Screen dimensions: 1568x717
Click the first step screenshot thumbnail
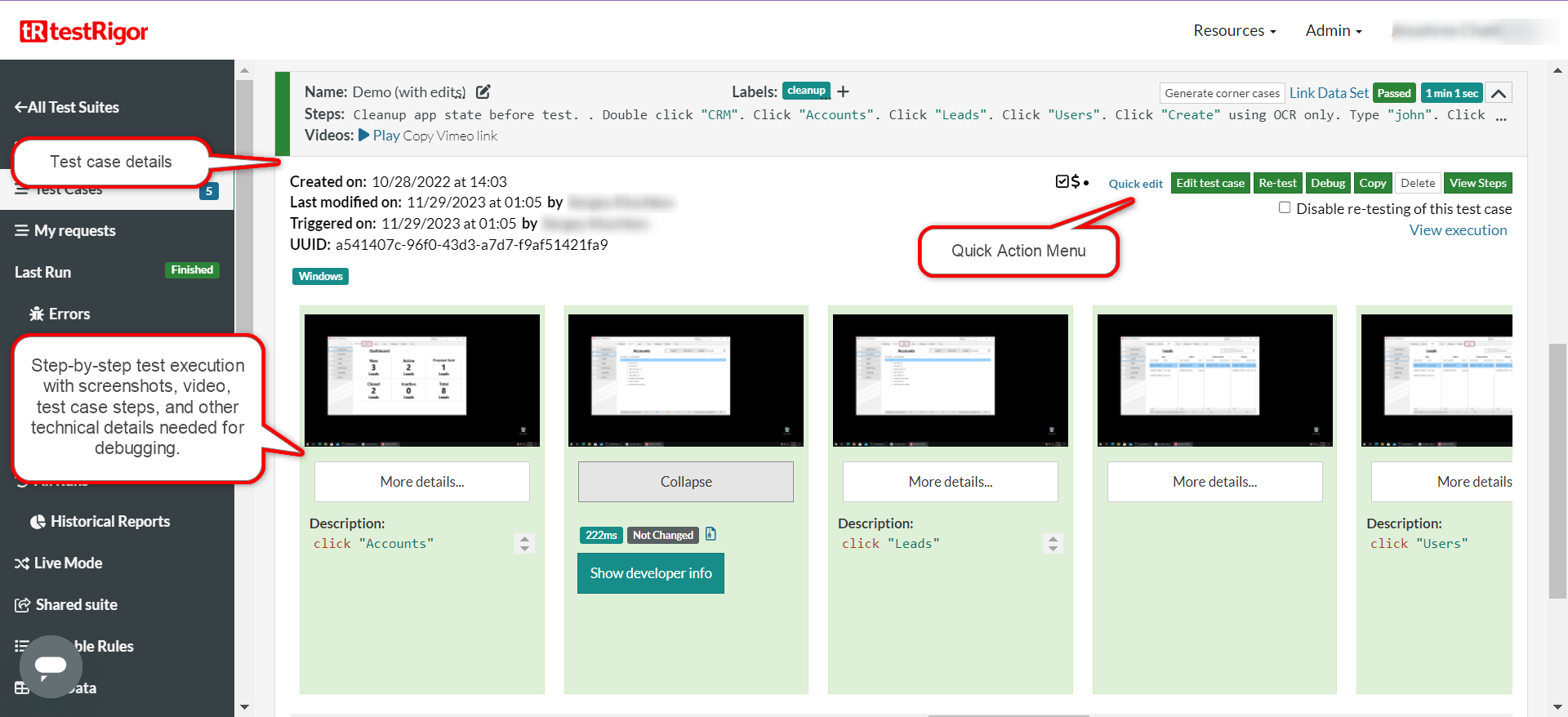pos(421,380)
